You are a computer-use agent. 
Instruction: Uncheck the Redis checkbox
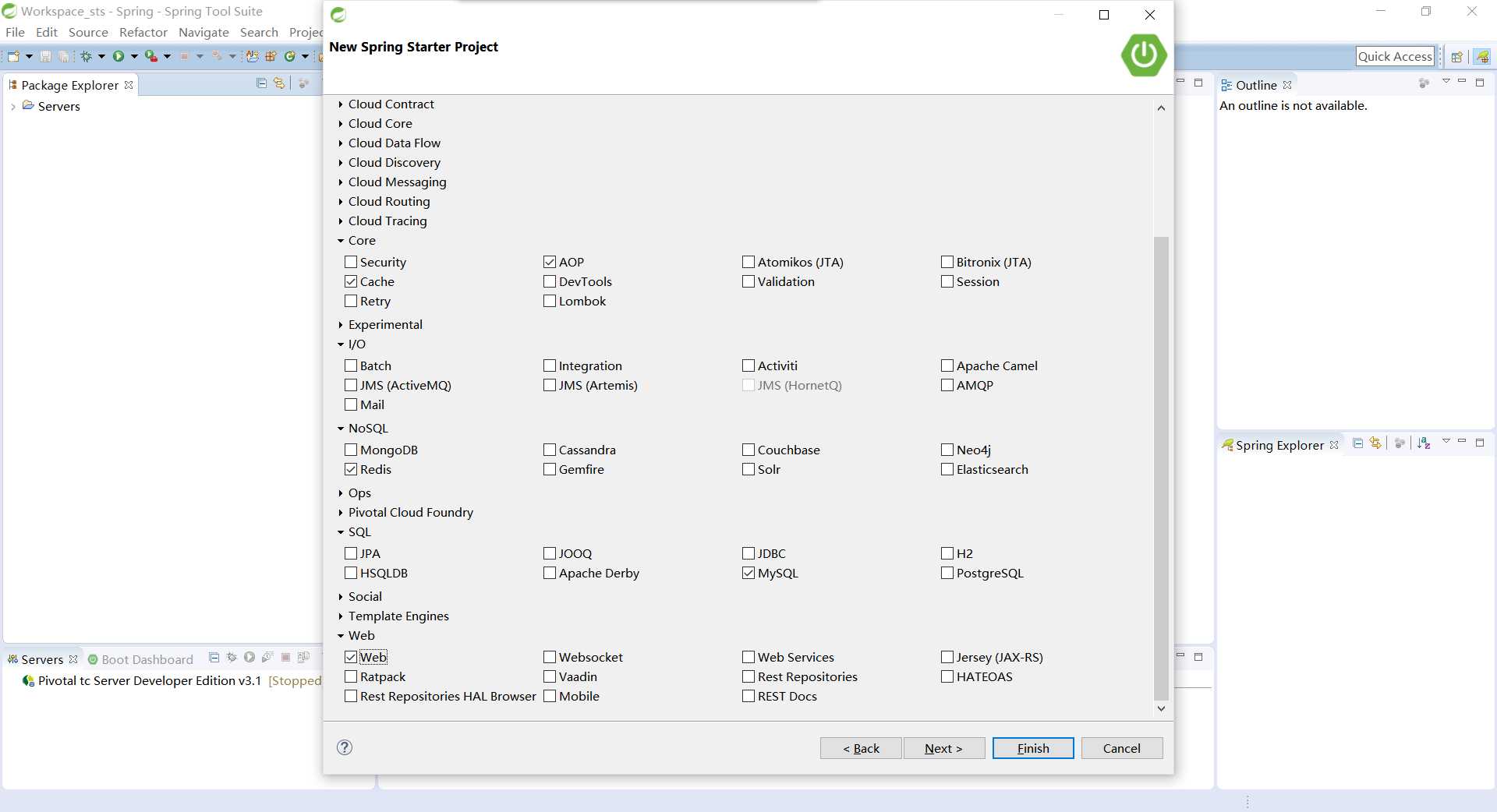click(351, 469)
